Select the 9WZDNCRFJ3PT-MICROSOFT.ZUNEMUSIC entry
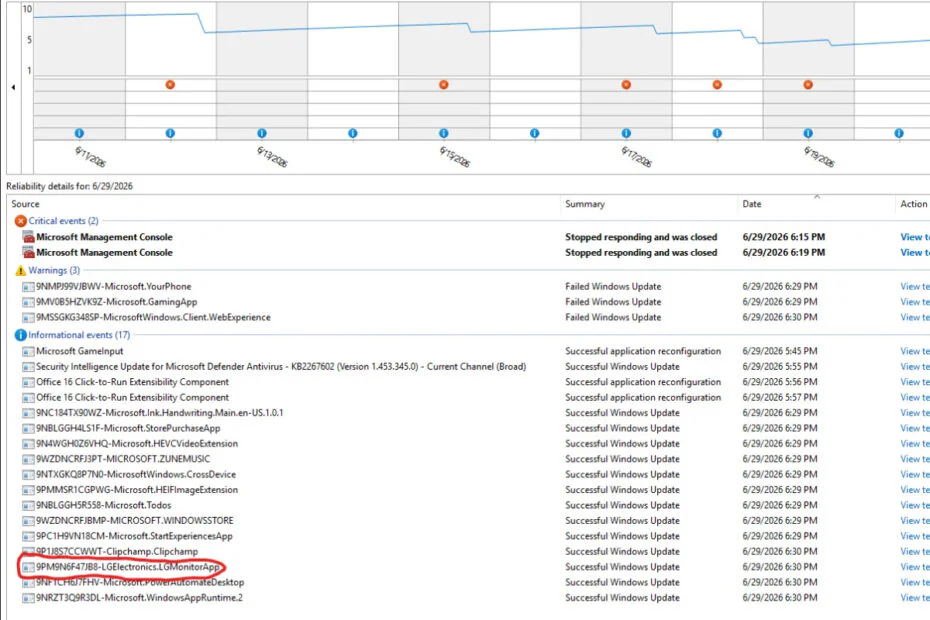 point(123,459)
